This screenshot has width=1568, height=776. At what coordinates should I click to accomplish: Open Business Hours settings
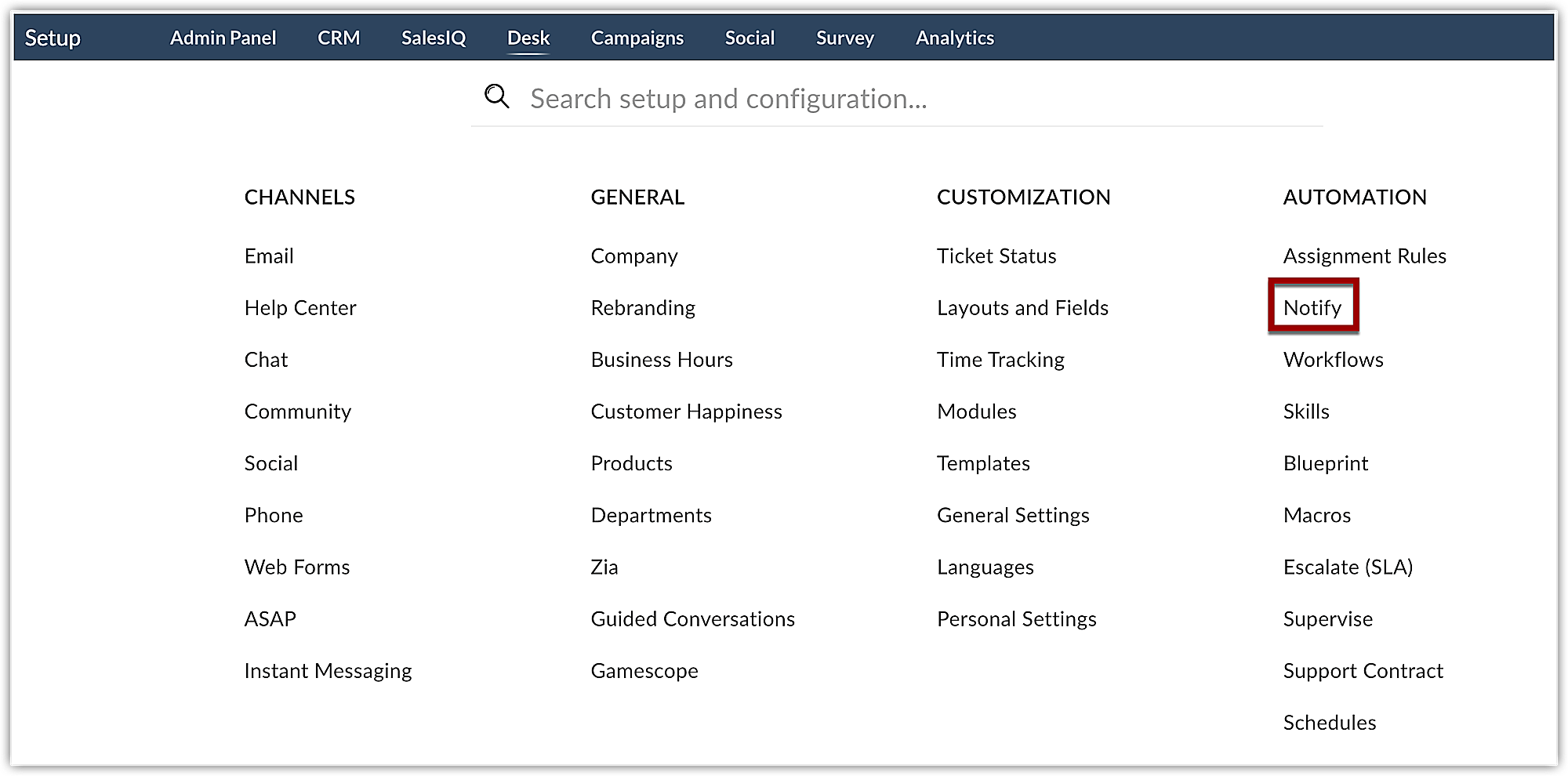tap(662, 360)
